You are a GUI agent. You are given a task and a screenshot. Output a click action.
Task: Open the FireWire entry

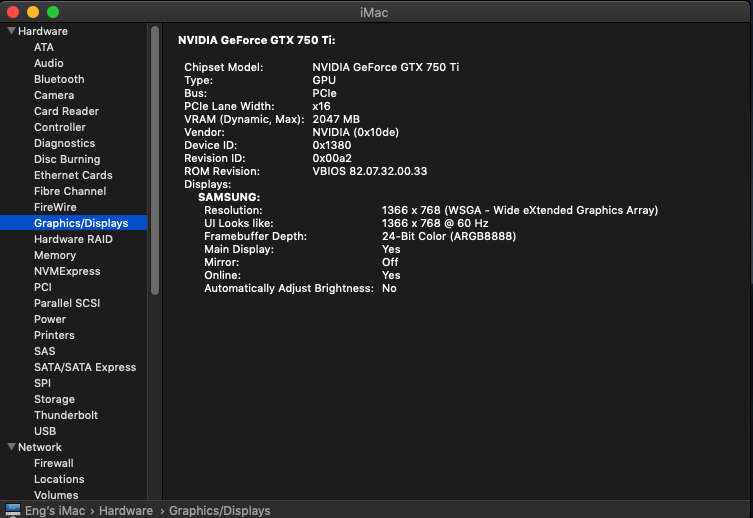[x=55, y=207]
